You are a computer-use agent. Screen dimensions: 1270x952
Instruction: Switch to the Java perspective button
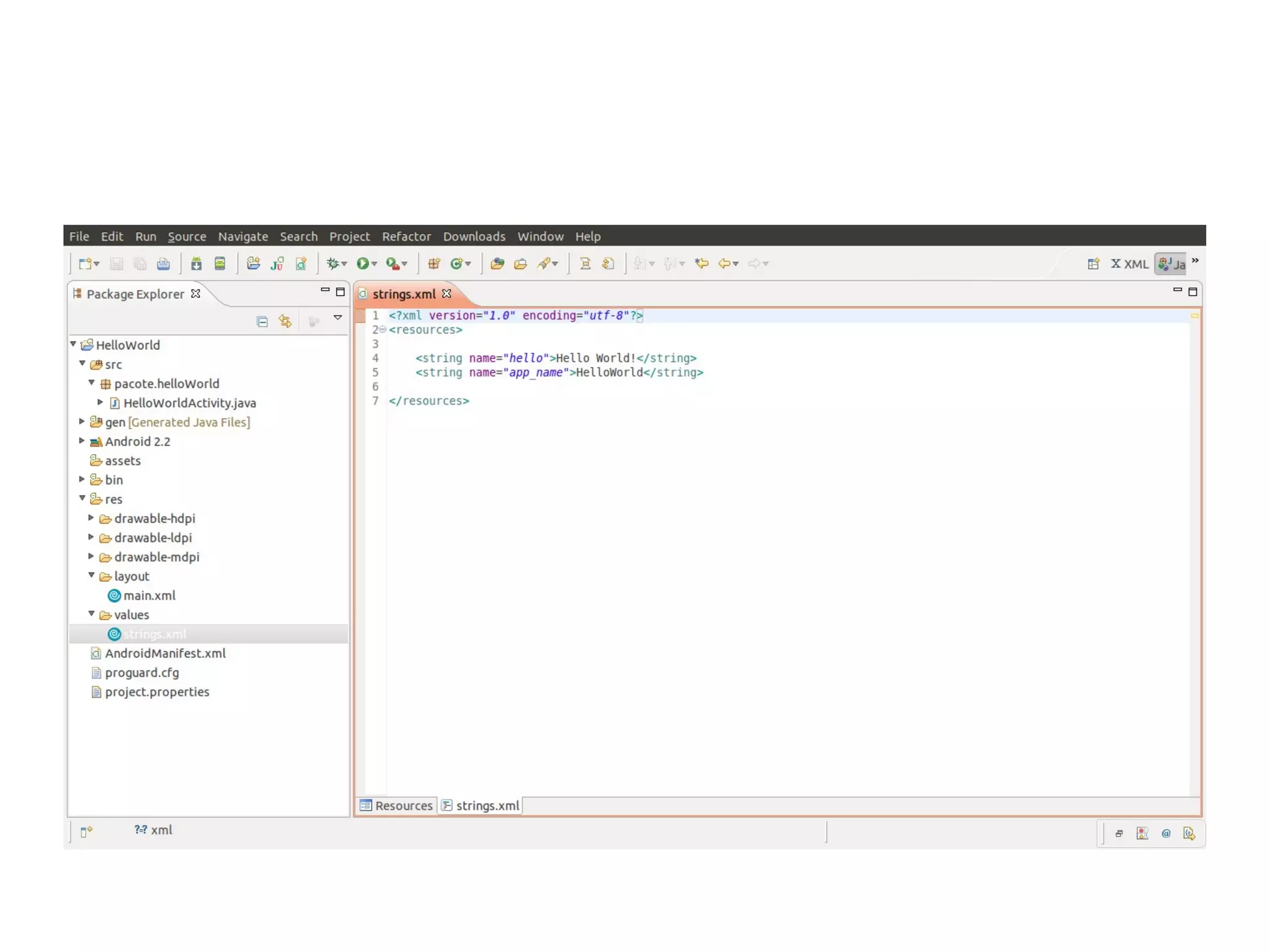coord(1171,264)
